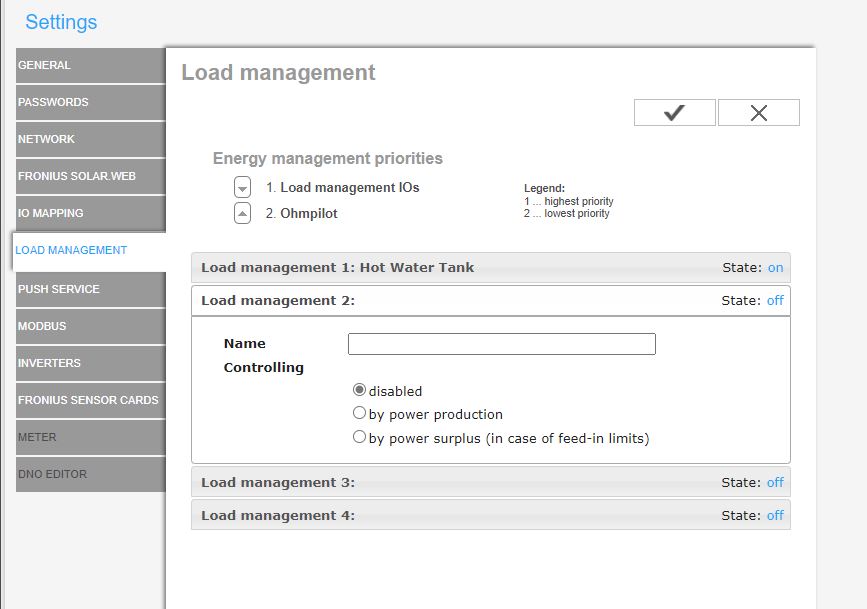Choose by power surplus radio option
Screen dimensions: 867x609
click(359, 437)
